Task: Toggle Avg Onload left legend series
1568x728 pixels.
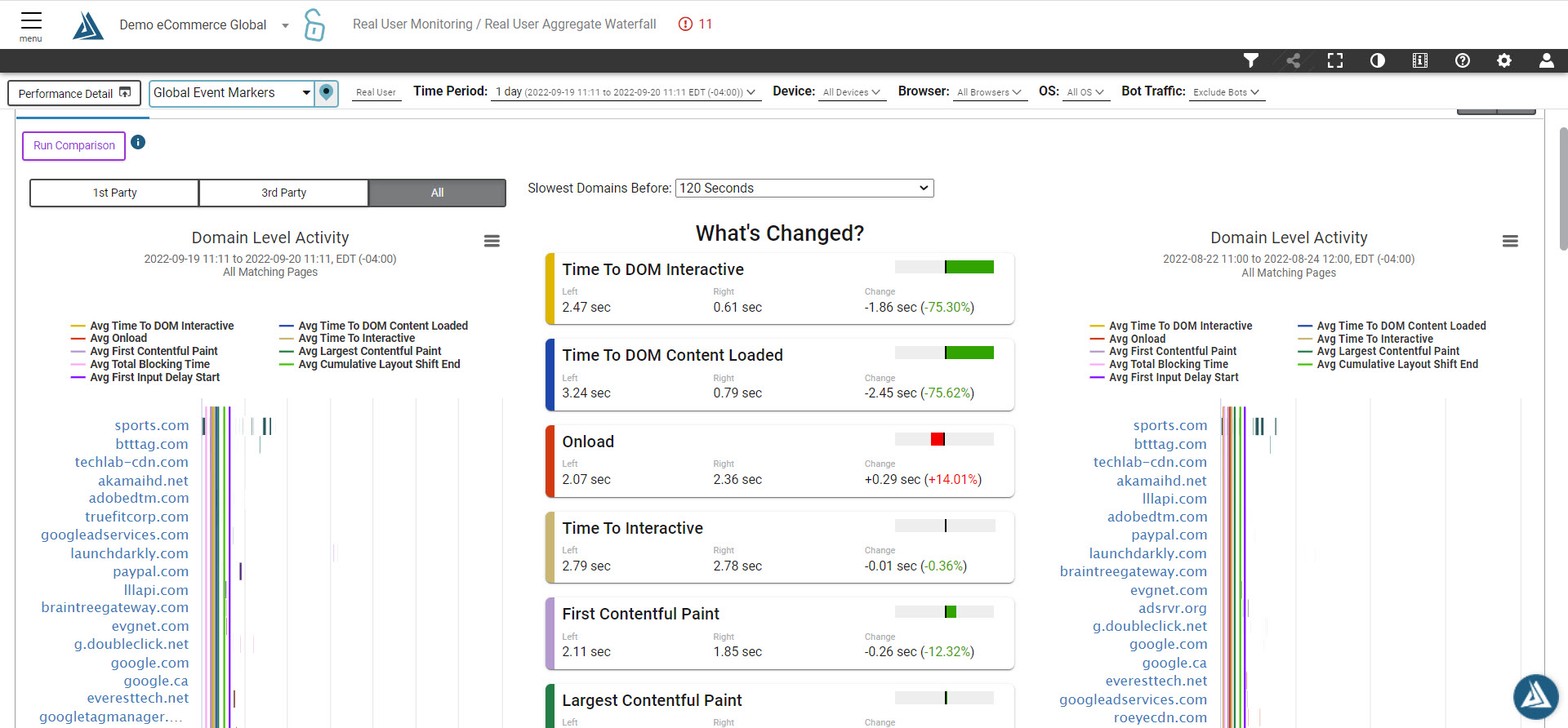Action: (x=109, y=338)
